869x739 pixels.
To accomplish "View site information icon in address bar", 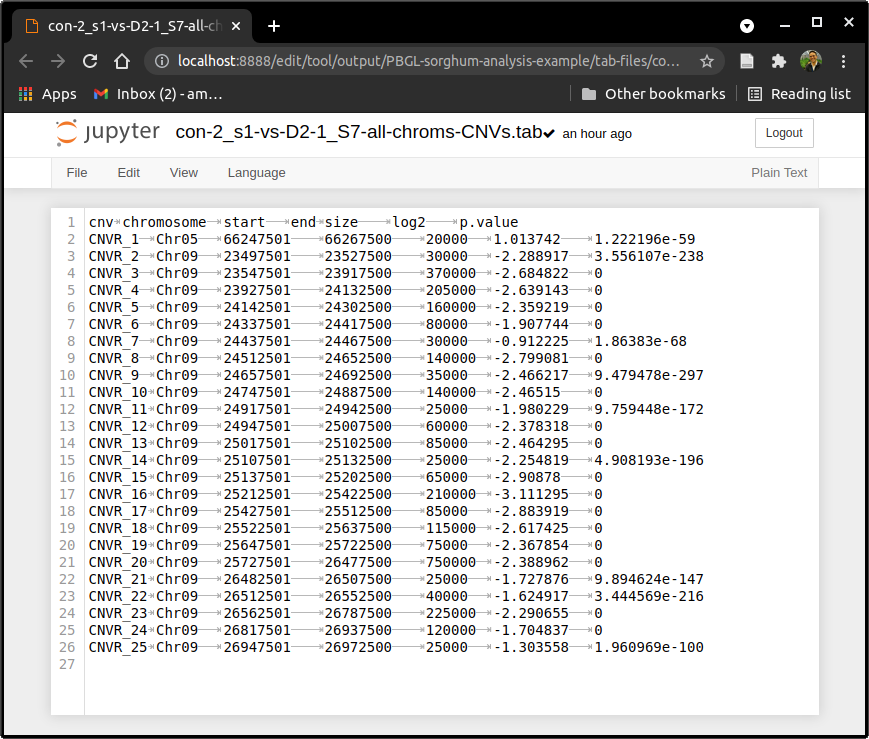I will coord(161,61).
